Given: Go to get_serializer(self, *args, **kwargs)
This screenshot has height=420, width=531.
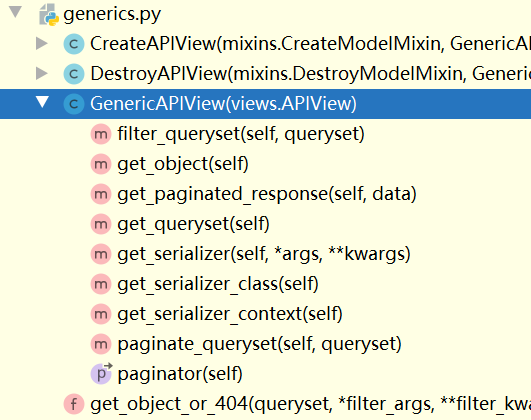Looking at the screenshot, I should pyautogui.click(x=264, y=254).
